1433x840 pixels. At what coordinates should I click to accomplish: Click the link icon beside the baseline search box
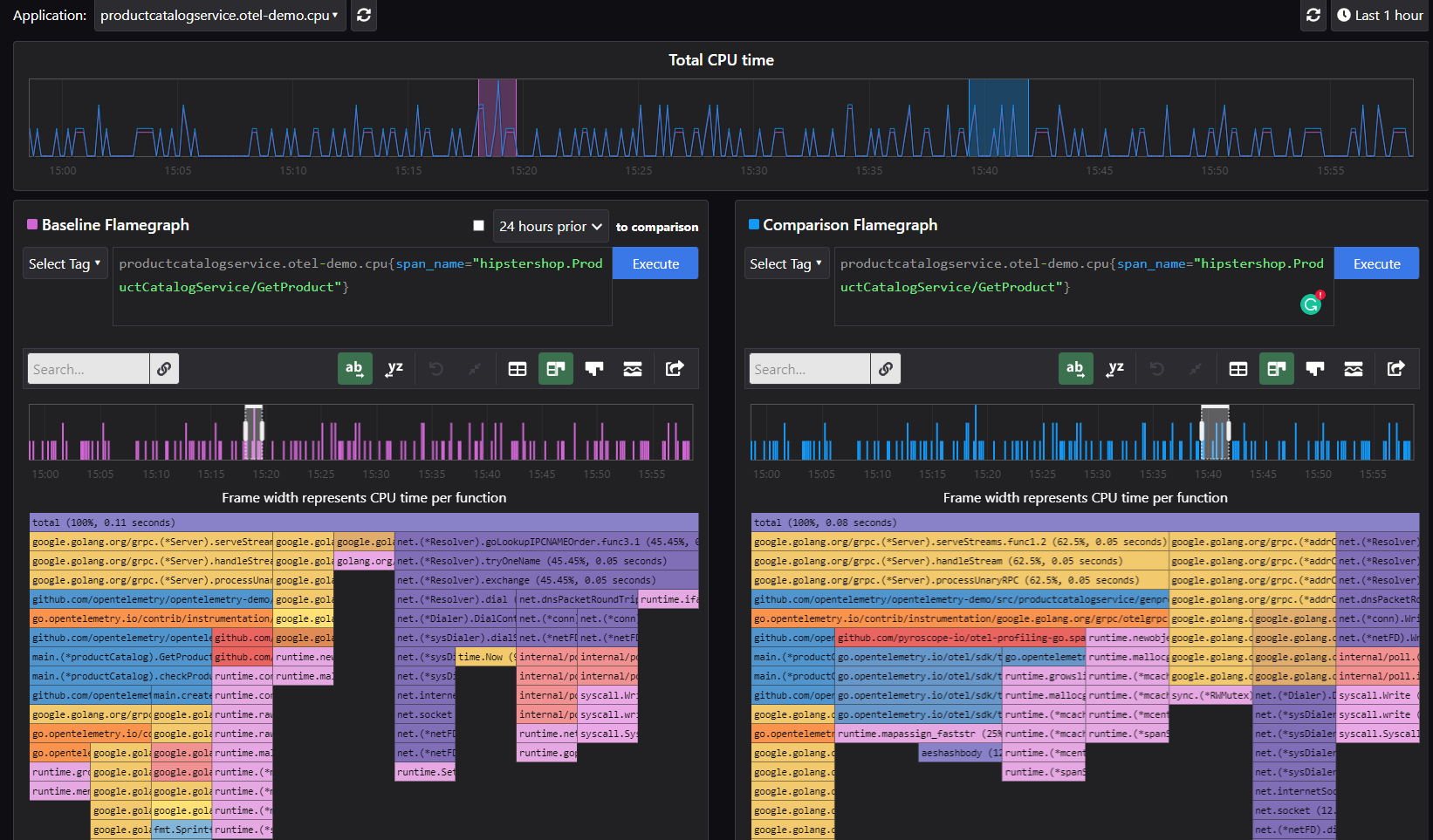point(164,368)
